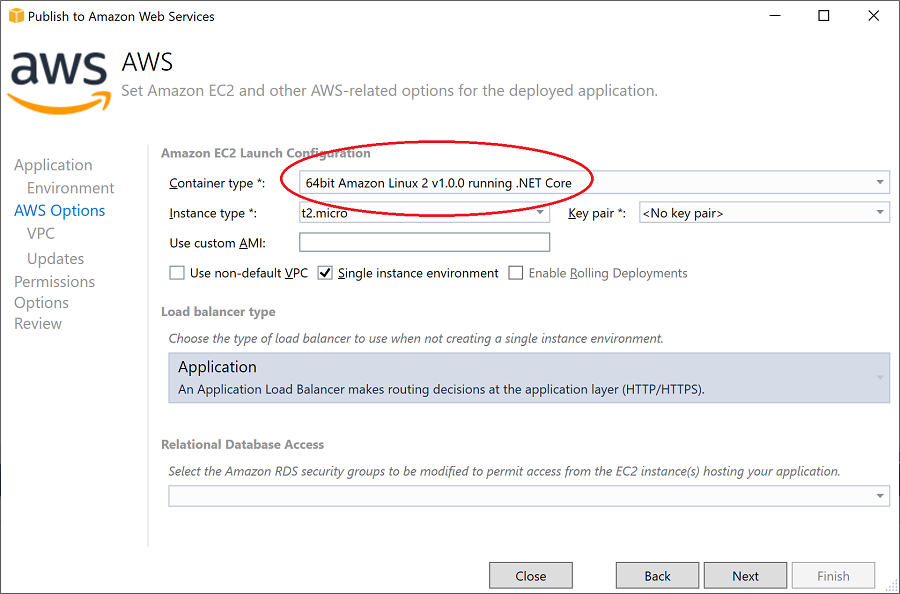Click the Back button
Image resolution: width=900 pixels, height=594 pixels.
[x=657, y=575]
